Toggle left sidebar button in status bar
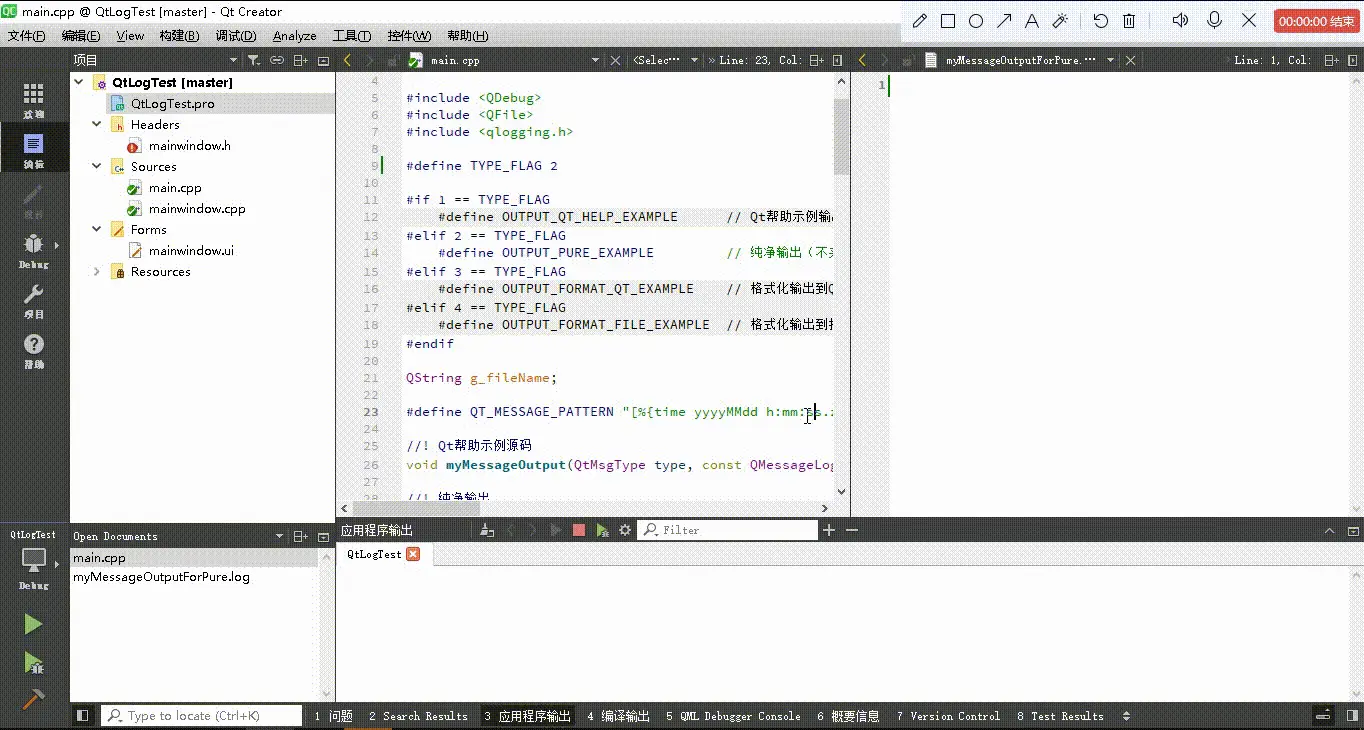Image resolution: width=1364 pixels, height=730 pixels. (x=83, y=716)
